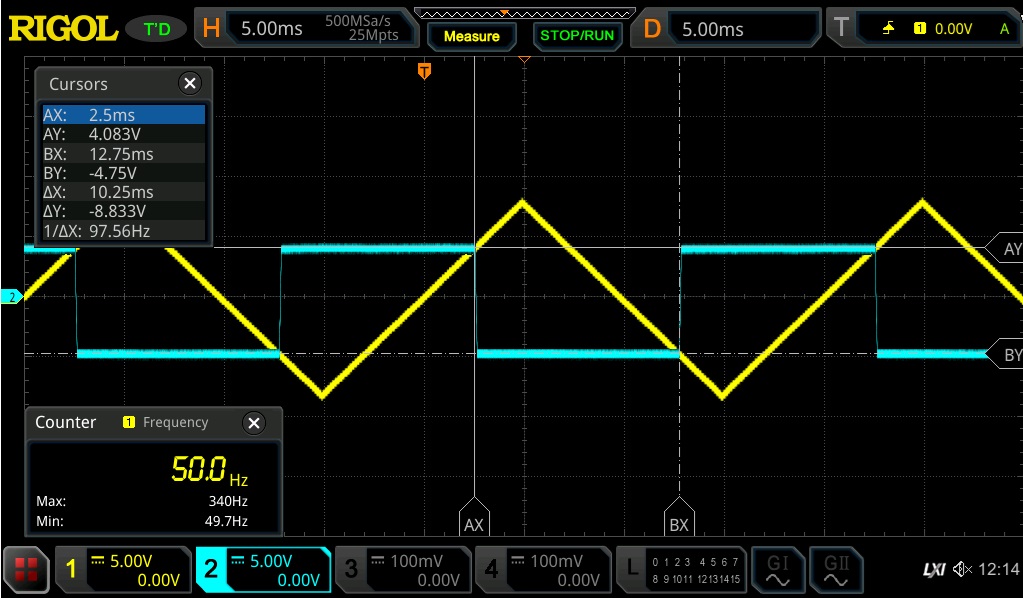Select the BY horizontal cursor handle

point(1005,355)
